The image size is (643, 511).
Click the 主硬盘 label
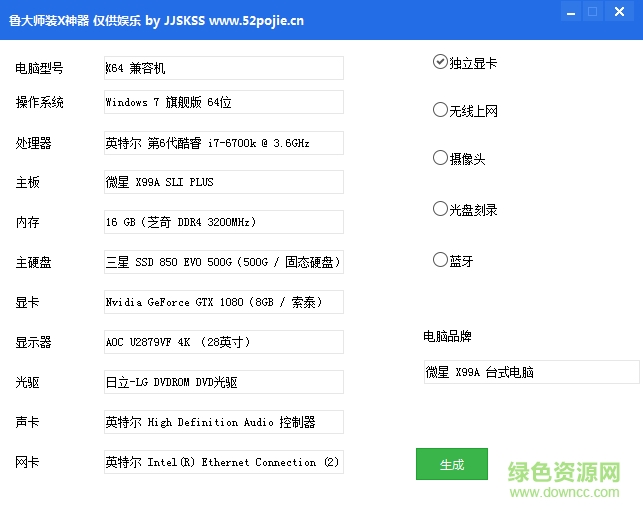[x=34, y=262]
